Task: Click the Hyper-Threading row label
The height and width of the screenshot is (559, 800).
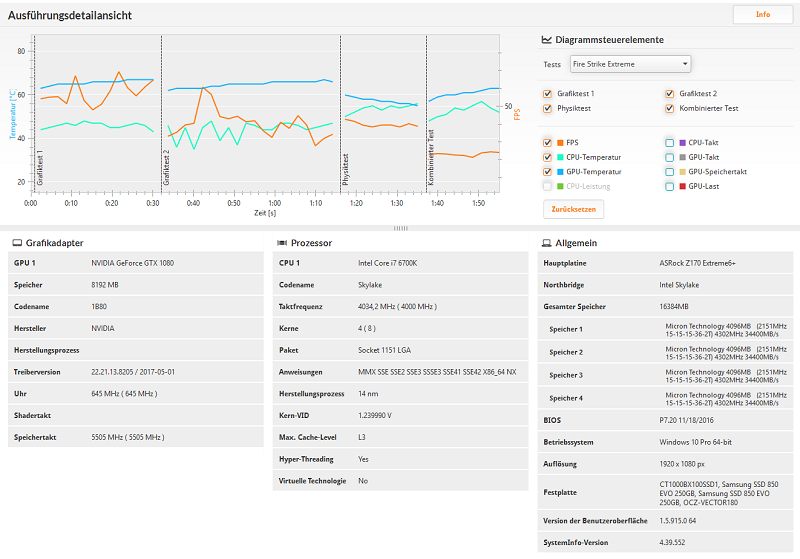Action: pyautogui.click(x=306, y=459)
